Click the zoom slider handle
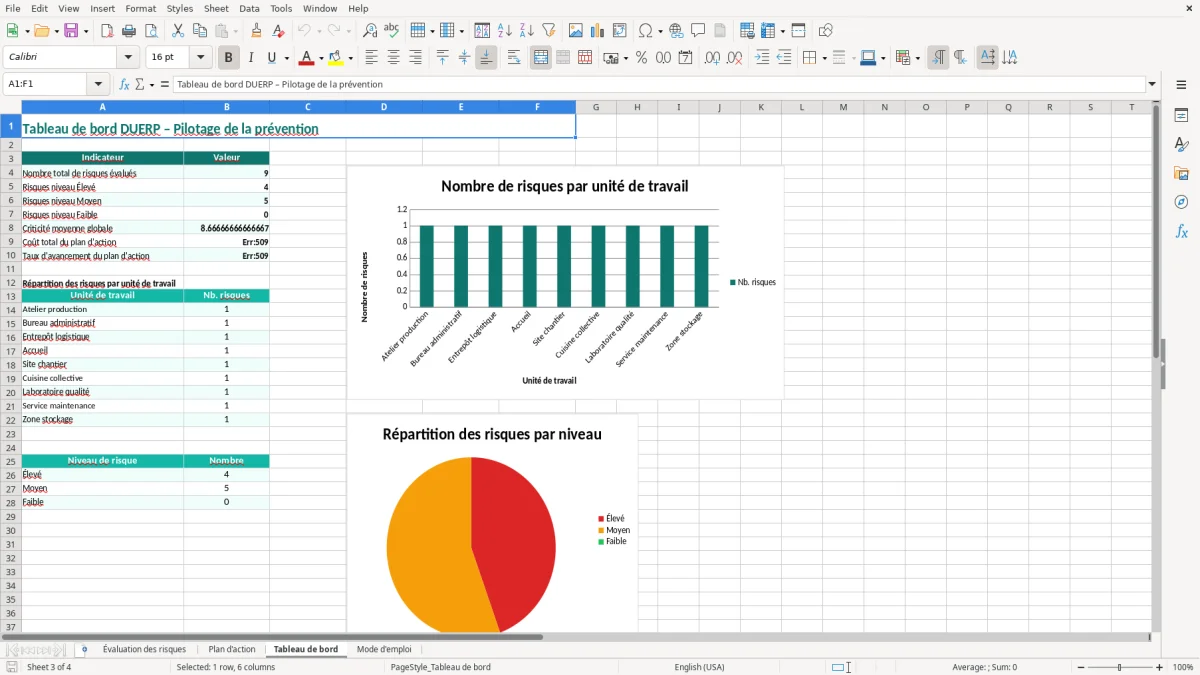Image resolution: width=1200 pixels, height=675 pixels. point(1120,667)
